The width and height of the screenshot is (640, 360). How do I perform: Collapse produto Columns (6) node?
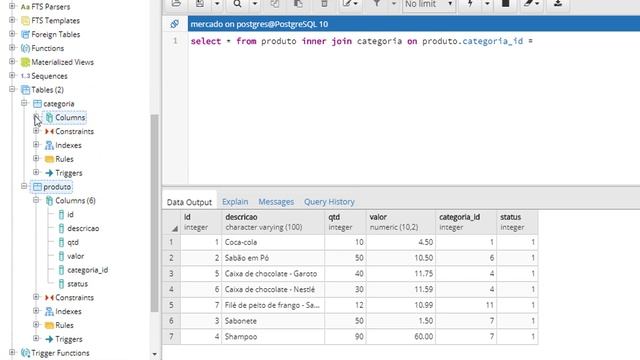point(36,200)
